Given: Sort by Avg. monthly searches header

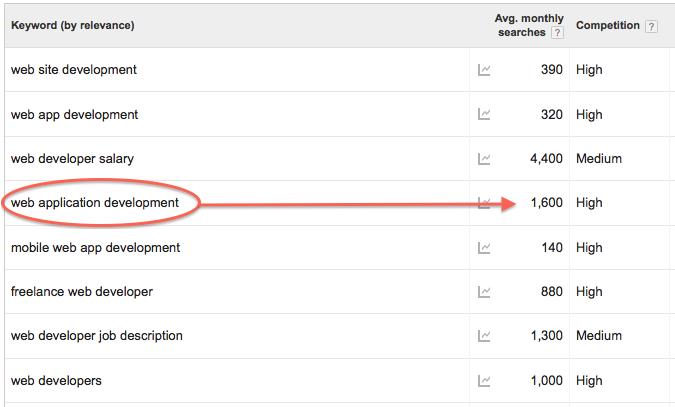Looking at the screenshot, I should (529, 25).
